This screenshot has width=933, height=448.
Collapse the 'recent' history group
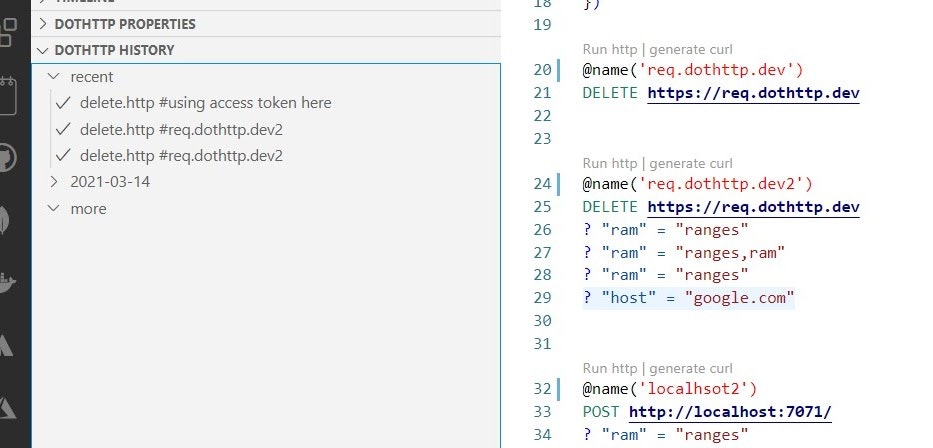coord(54,77)
